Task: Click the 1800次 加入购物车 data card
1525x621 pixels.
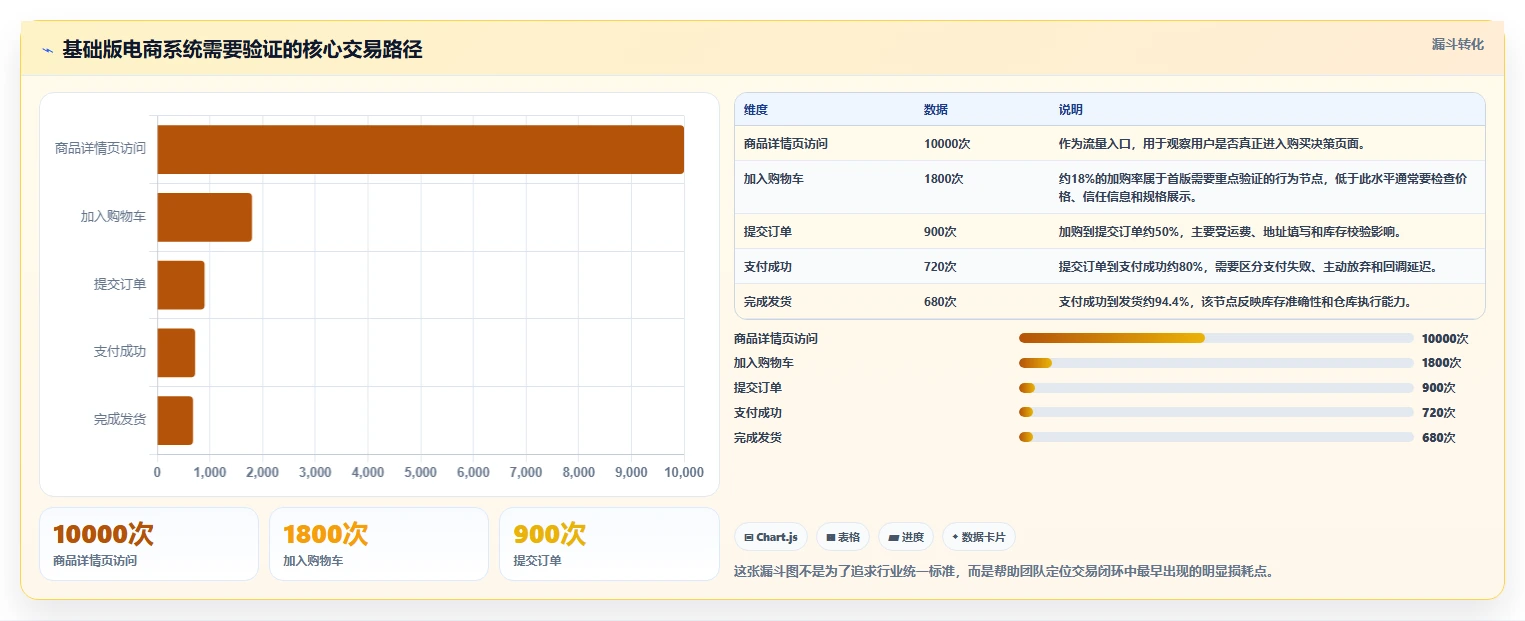Action: (x=379, y=544)
